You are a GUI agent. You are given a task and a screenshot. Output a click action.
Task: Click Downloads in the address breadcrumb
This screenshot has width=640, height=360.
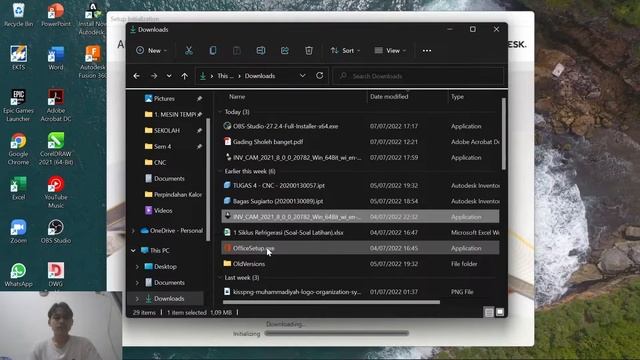tap(260, 76)
